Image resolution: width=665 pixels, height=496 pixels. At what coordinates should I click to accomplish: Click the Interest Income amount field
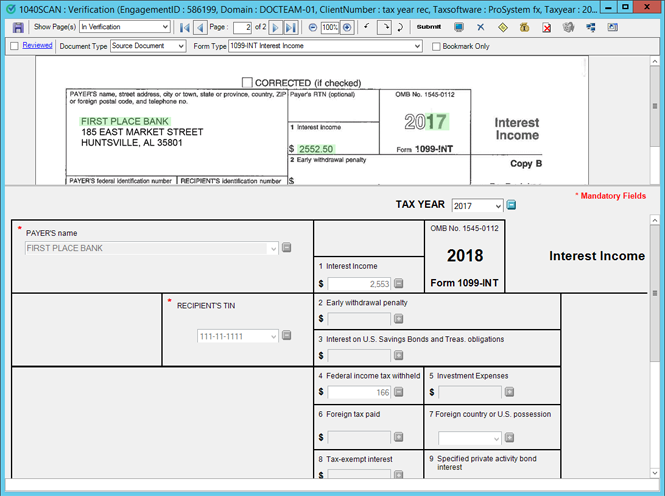tap(359, 284)
